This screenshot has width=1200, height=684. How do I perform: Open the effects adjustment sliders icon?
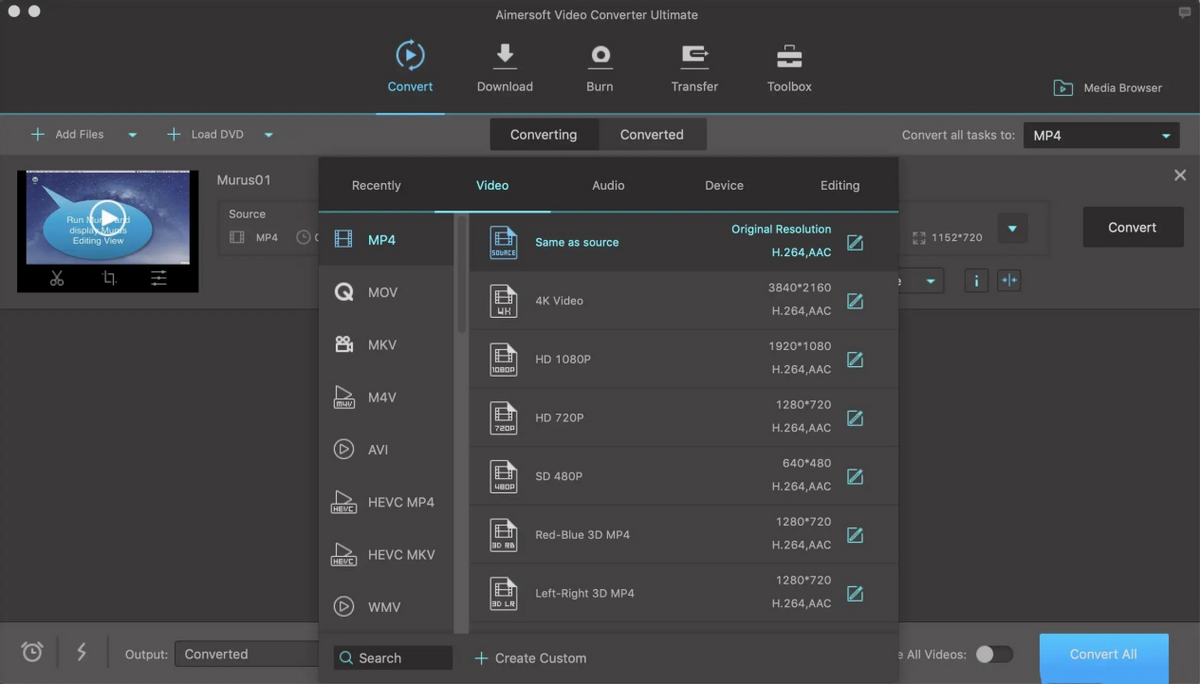tap(159, 279)
